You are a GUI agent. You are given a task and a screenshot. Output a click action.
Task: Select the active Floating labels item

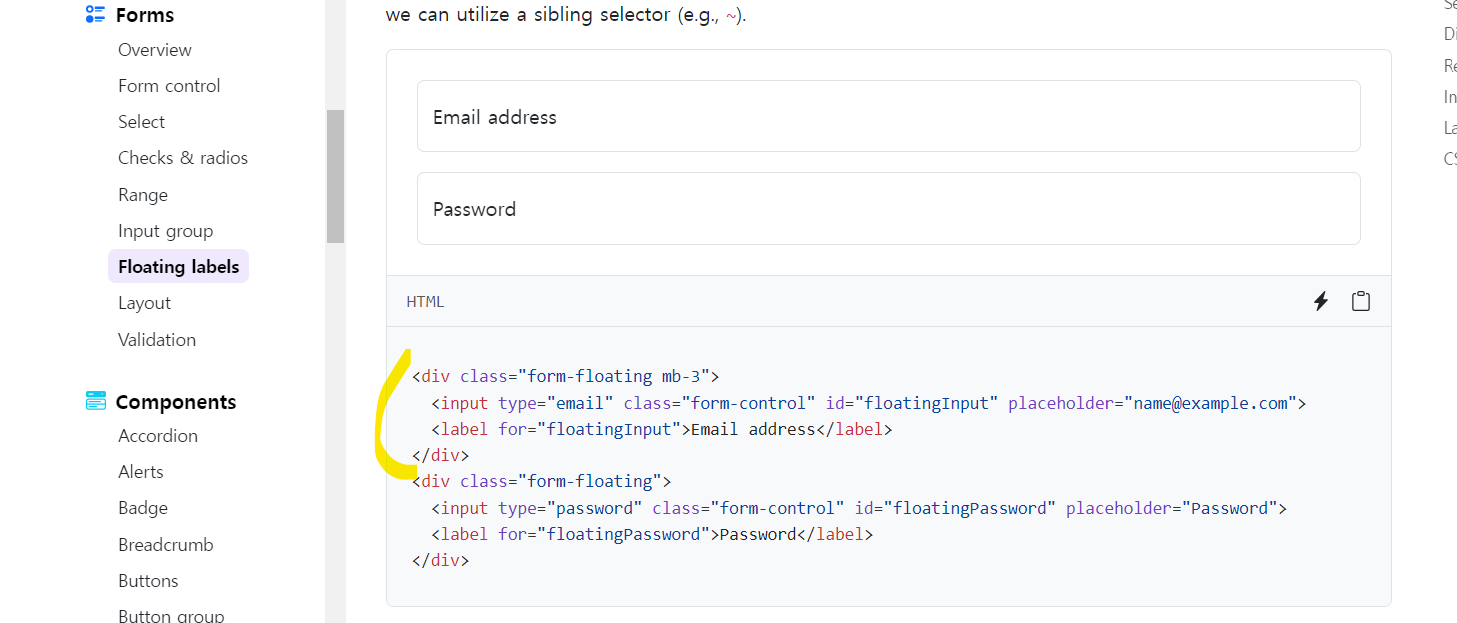(178, 267)
